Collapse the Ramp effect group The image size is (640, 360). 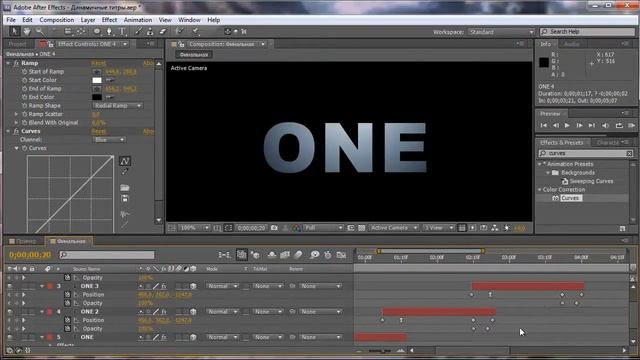(x=8, y=63)
